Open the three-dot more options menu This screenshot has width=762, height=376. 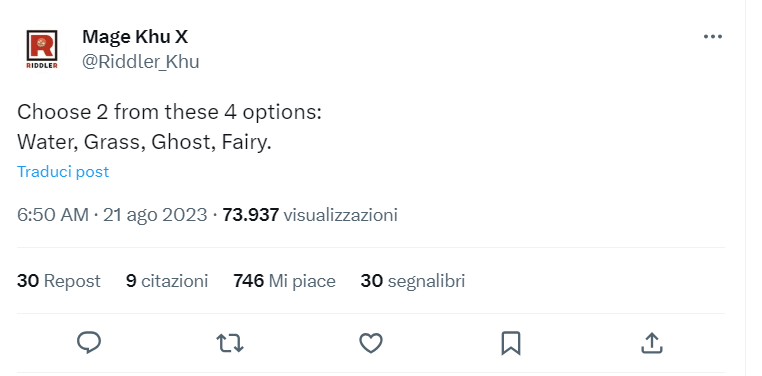coord(712,37)
